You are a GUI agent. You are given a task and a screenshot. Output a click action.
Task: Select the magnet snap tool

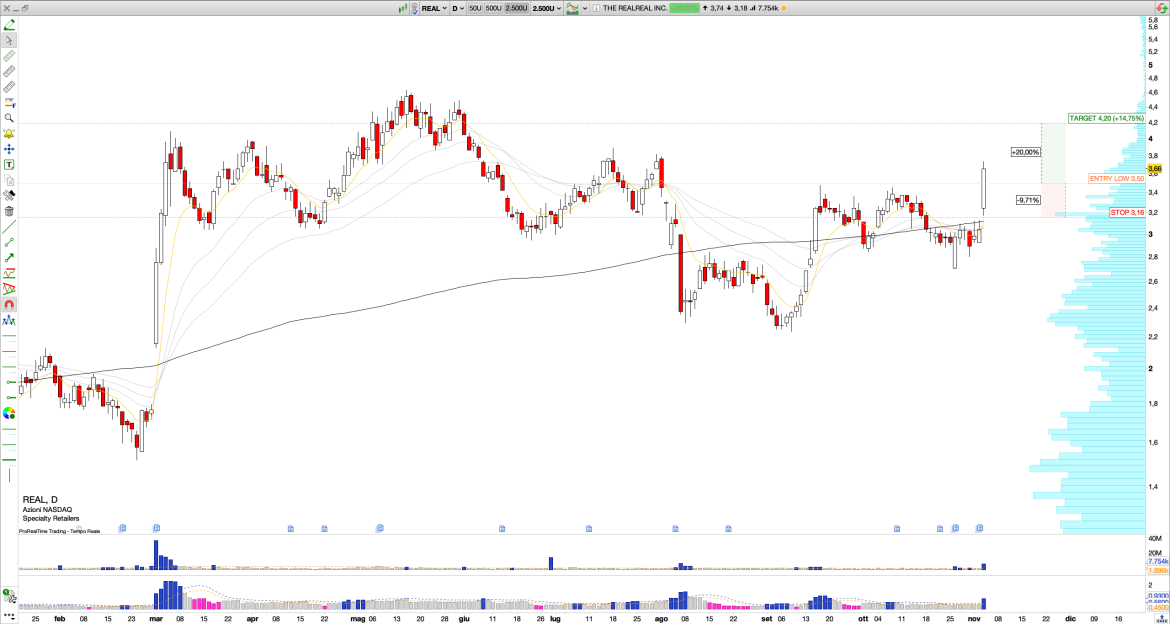[x=8, y=305]
